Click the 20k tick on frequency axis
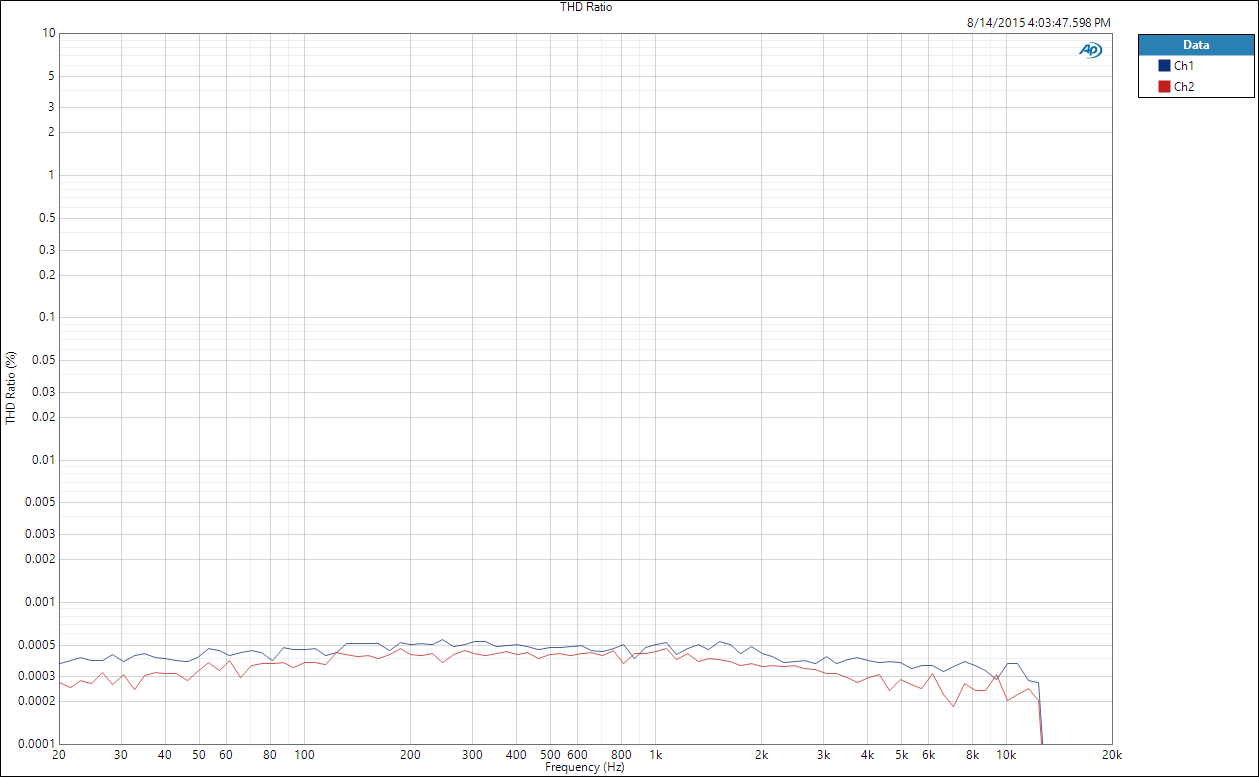The image size is (1259, 777). pyautogui.click(x=1112, y=755)
